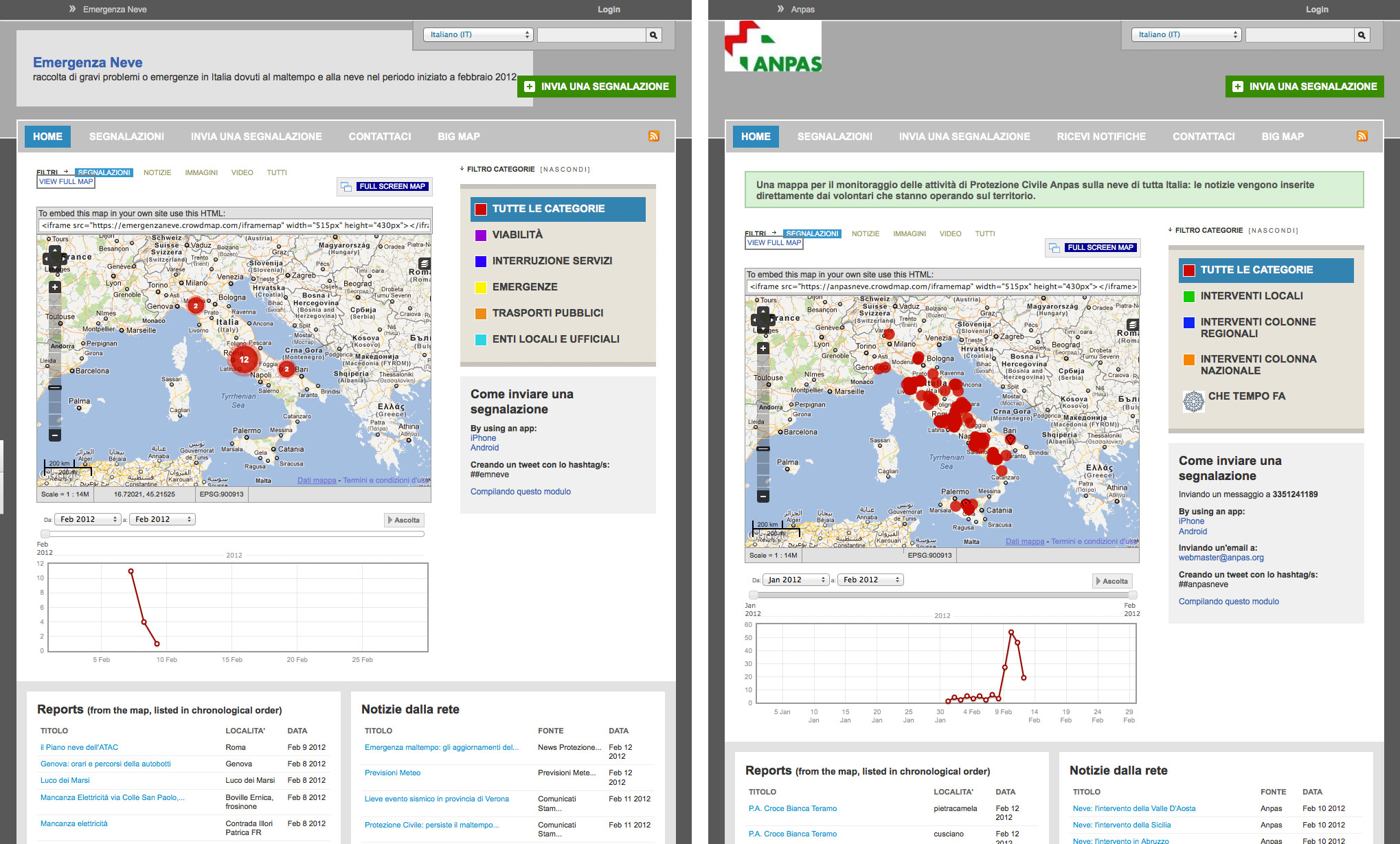Open the Italiano language dropdown on Emergenza Neve
1400x844 pixels.
click(x=478, y=34)
